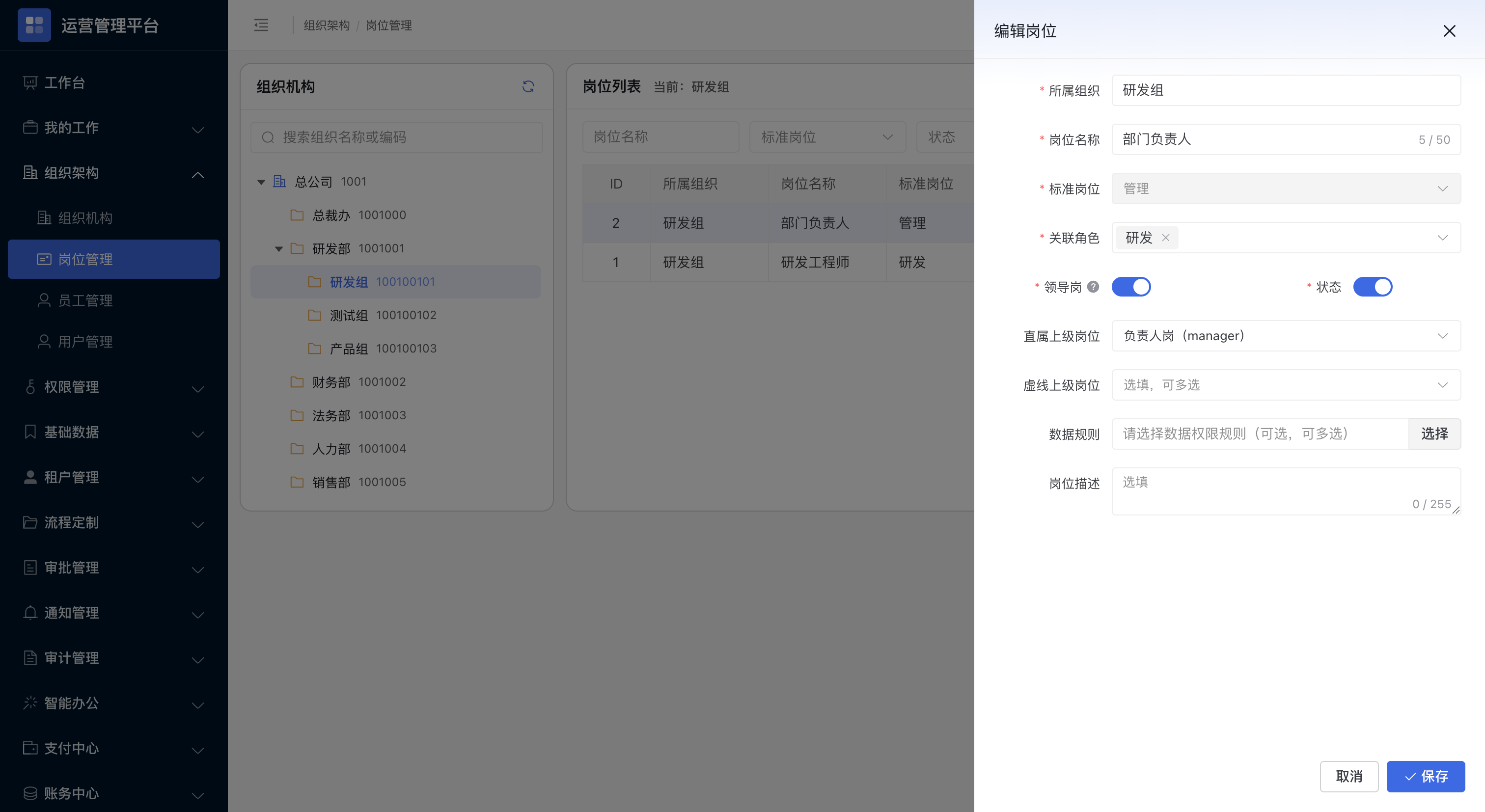This screenshot has width=1485, height=812.
Task: Select 研发组 100100101 in the tree
Action: (395, 282)
